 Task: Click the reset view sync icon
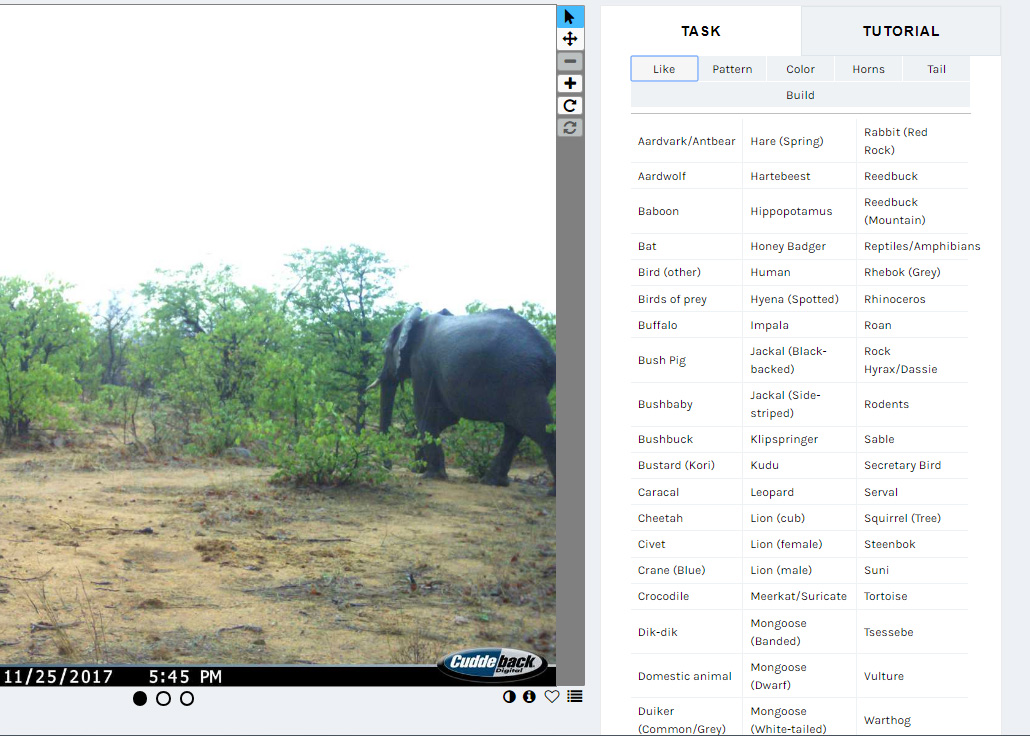point(570,127)
